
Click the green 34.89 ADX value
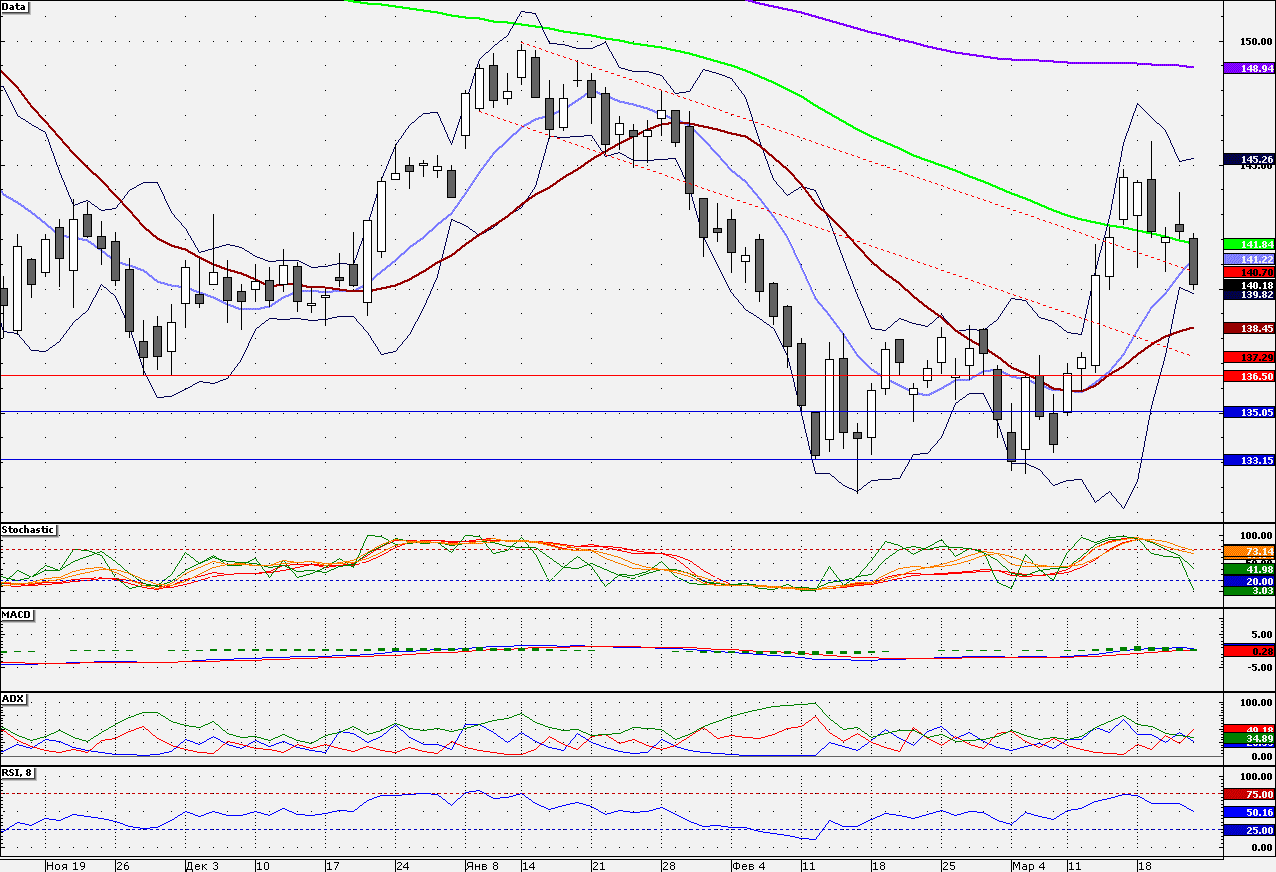(x=1248, y=738)
